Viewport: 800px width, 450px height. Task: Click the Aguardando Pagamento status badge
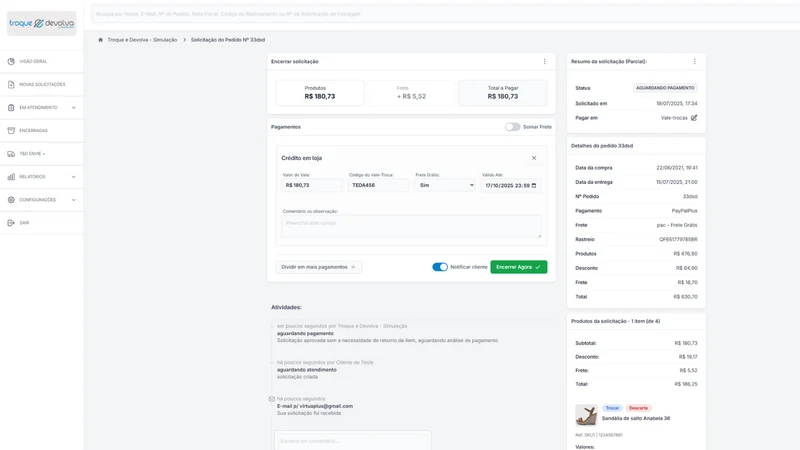(665, 88)
